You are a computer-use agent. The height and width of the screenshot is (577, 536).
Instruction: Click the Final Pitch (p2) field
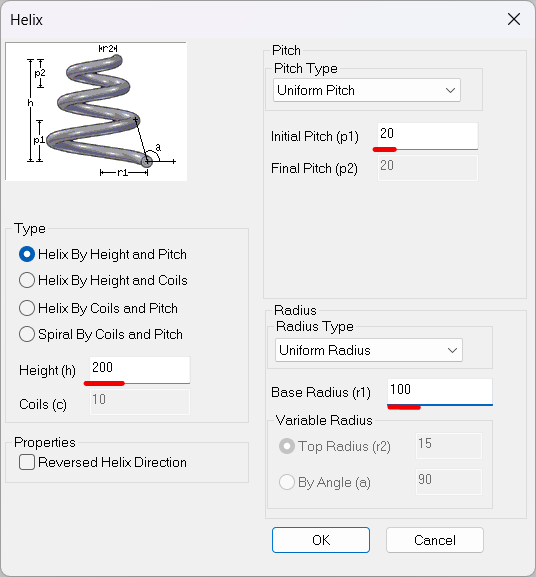point(428,168)
